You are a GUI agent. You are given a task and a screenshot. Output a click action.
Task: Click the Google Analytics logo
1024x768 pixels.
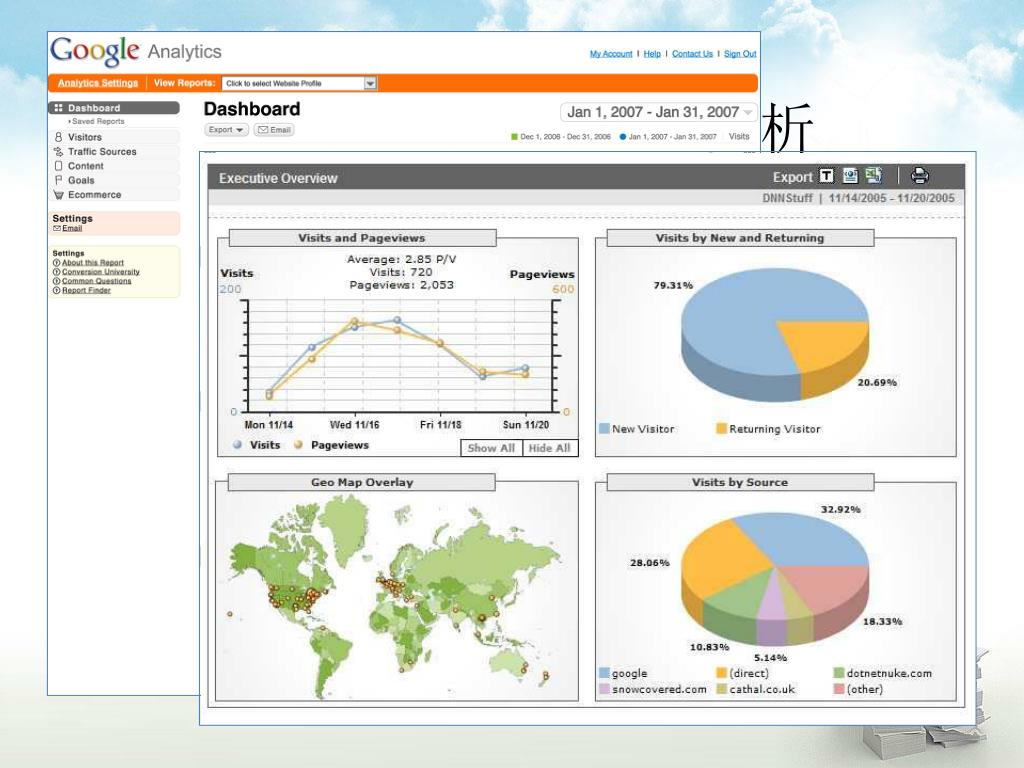(x=136, y=52)
